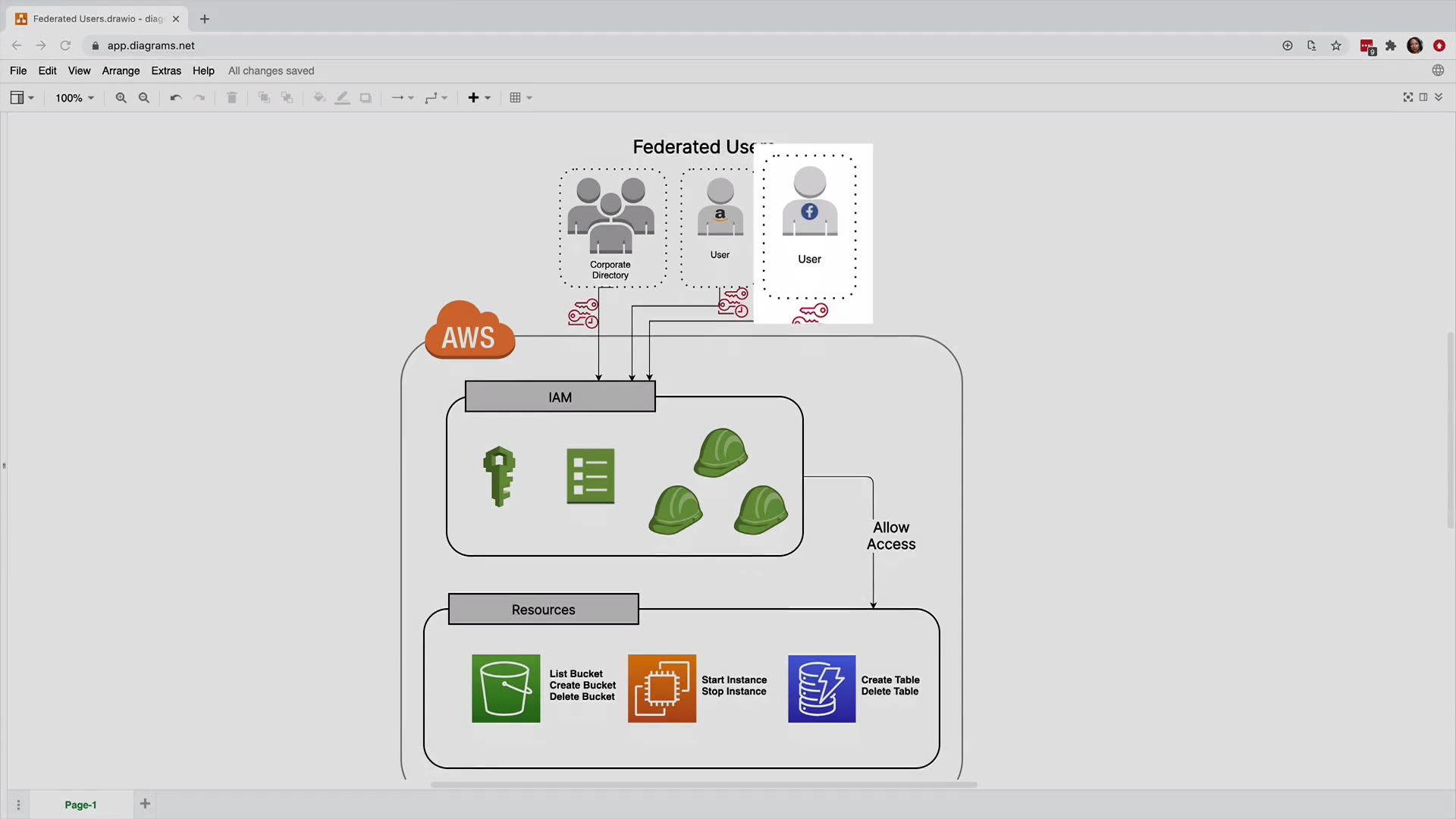The width and height of the screenshot is (1456, 819).
Task: Collapse the toolbar with double chevron
Action: 1439,97
